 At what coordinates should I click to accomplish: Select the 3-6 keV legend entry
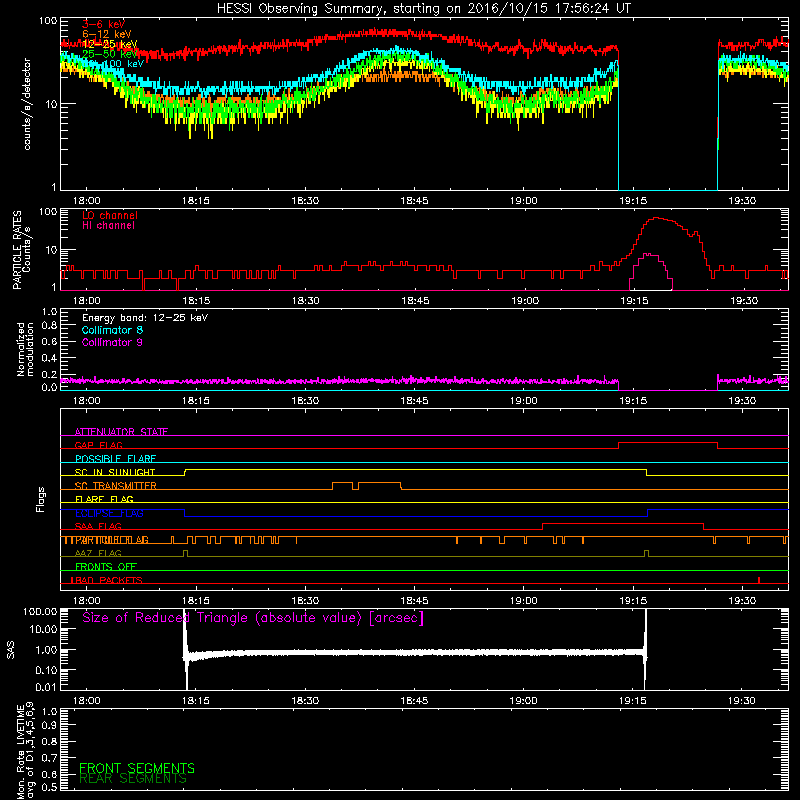103,24
